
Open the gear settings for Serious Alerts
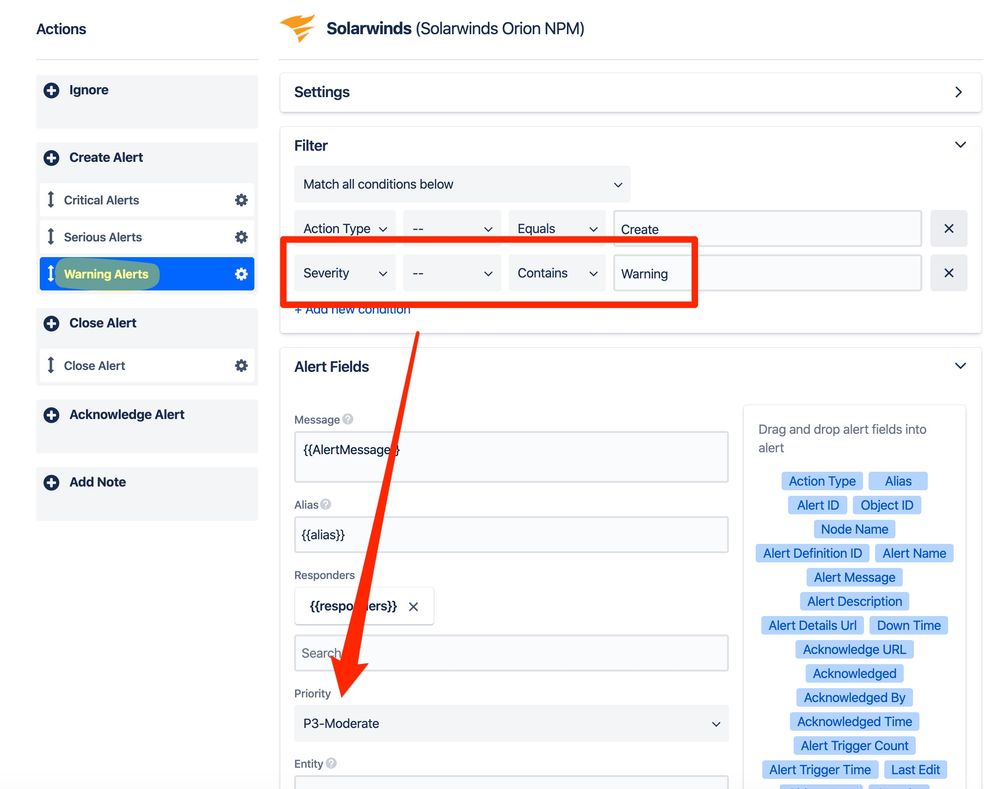pos(241,237)
